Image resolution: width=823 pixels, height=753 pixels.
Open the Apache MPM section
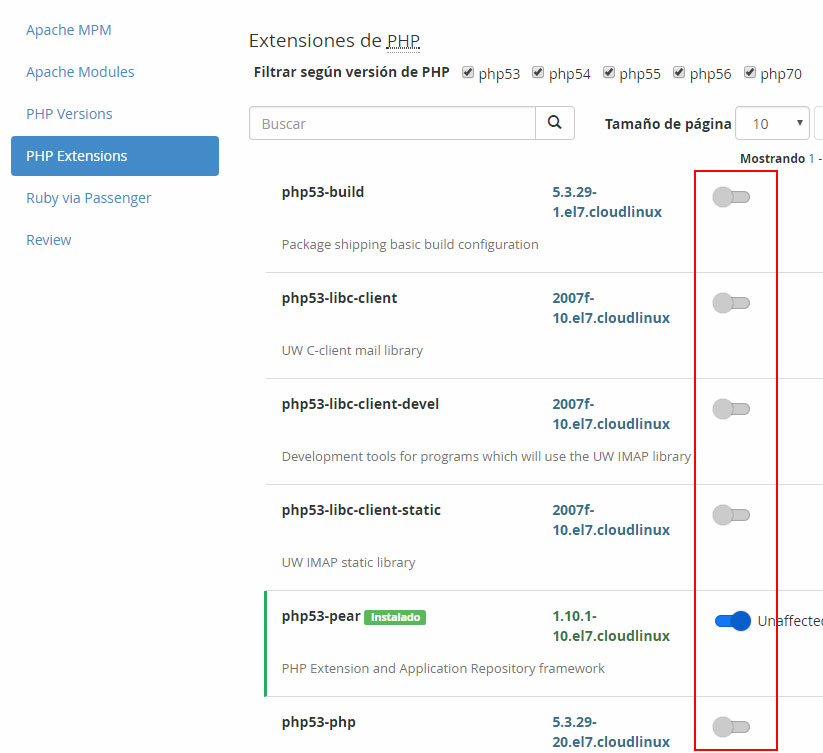[69, 30]
